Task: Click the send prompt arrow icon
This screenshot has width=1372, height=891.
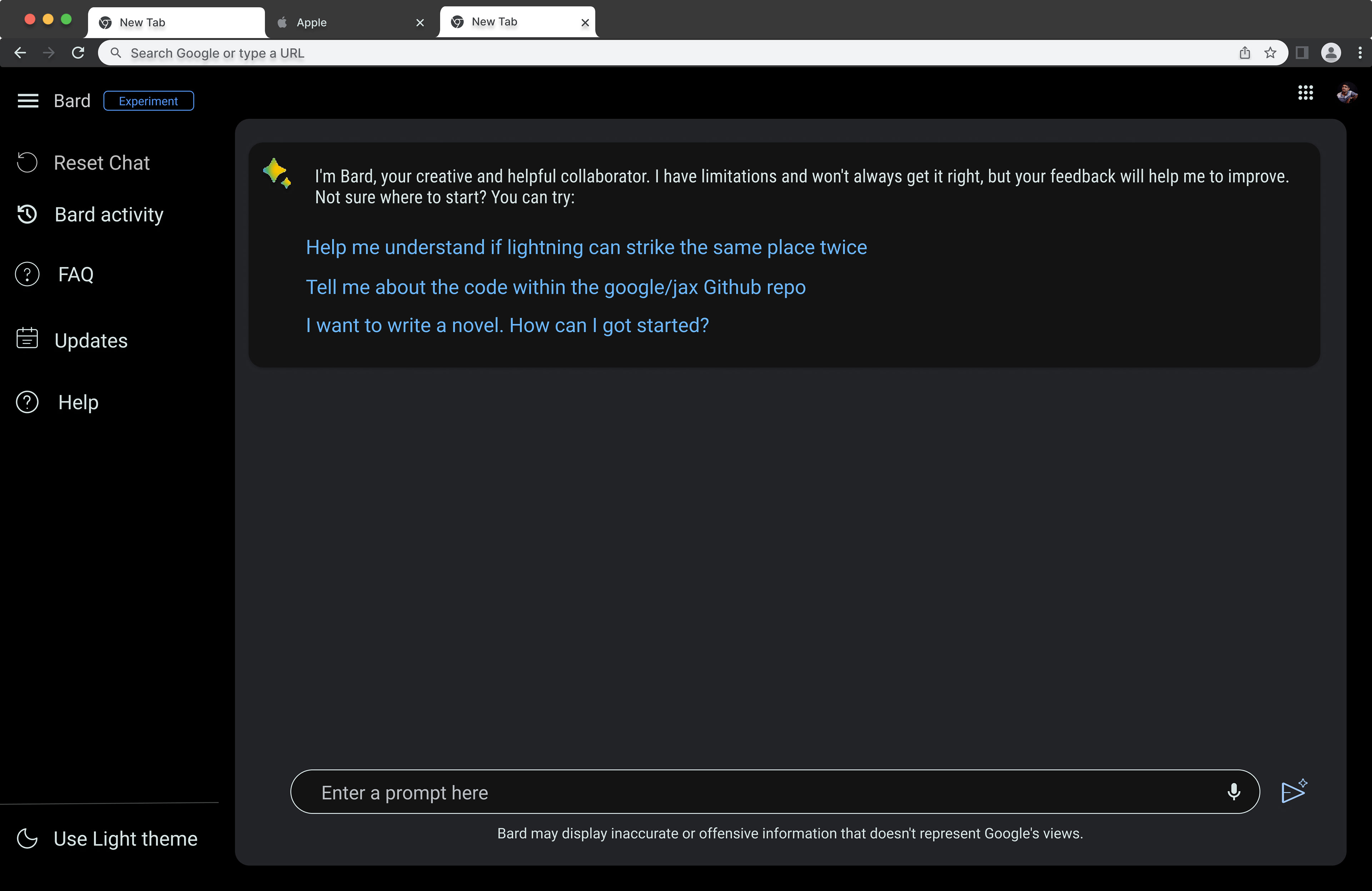Action: tap(1294, 791)
